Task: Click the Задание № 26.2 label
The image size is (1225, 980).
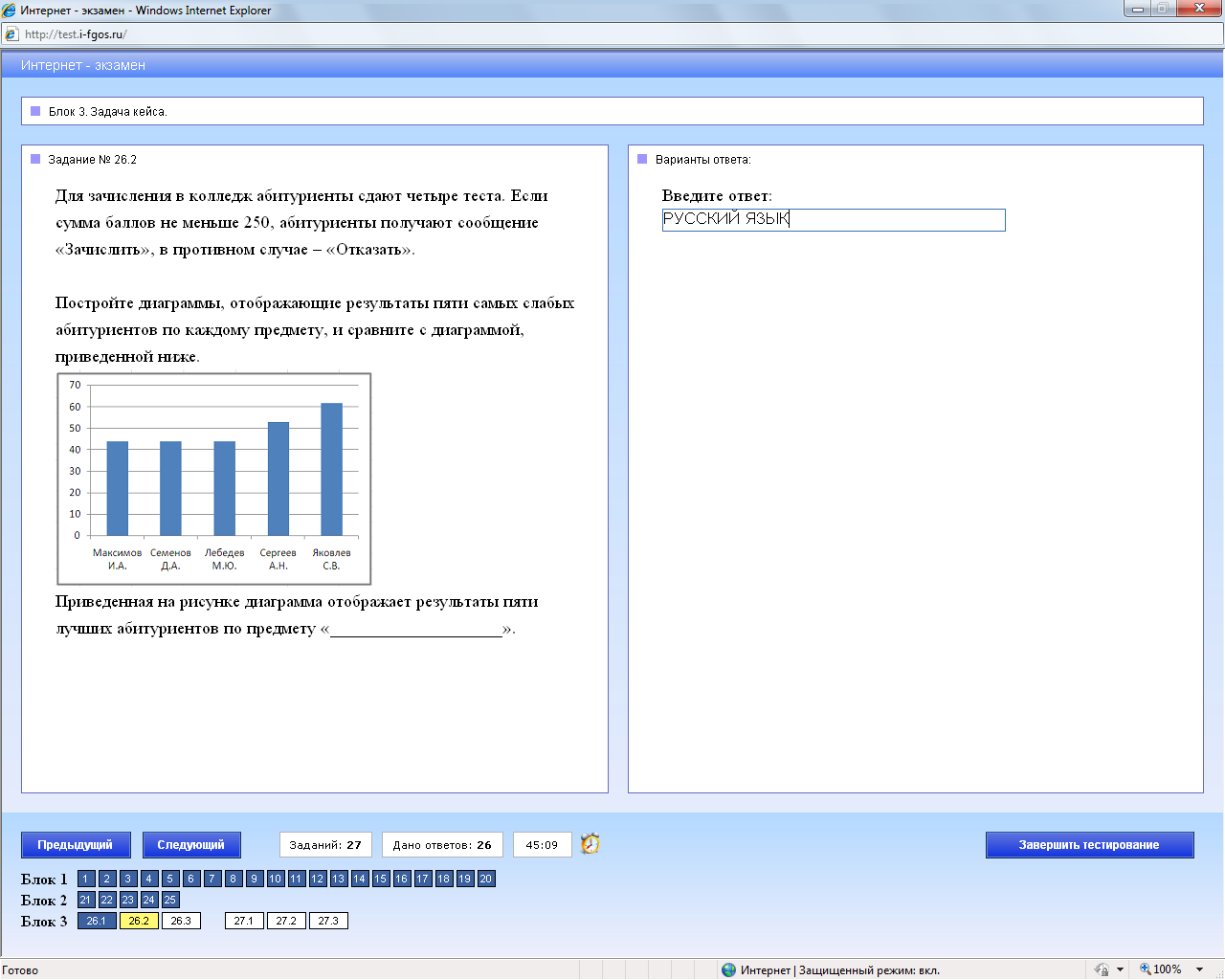Action: coord(92,160)
